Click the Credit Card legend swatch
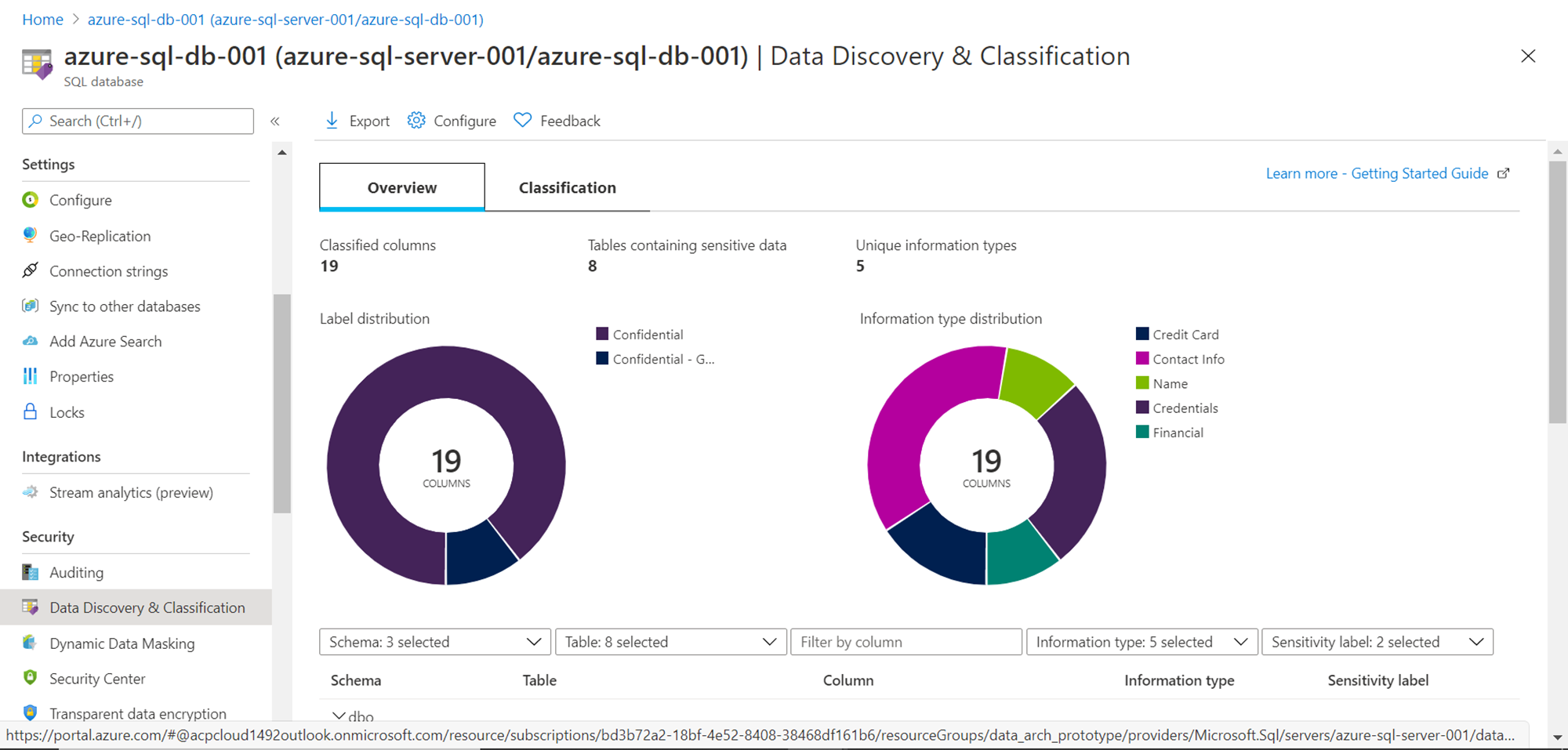1568x750 pixels. tap(1142, 334)
